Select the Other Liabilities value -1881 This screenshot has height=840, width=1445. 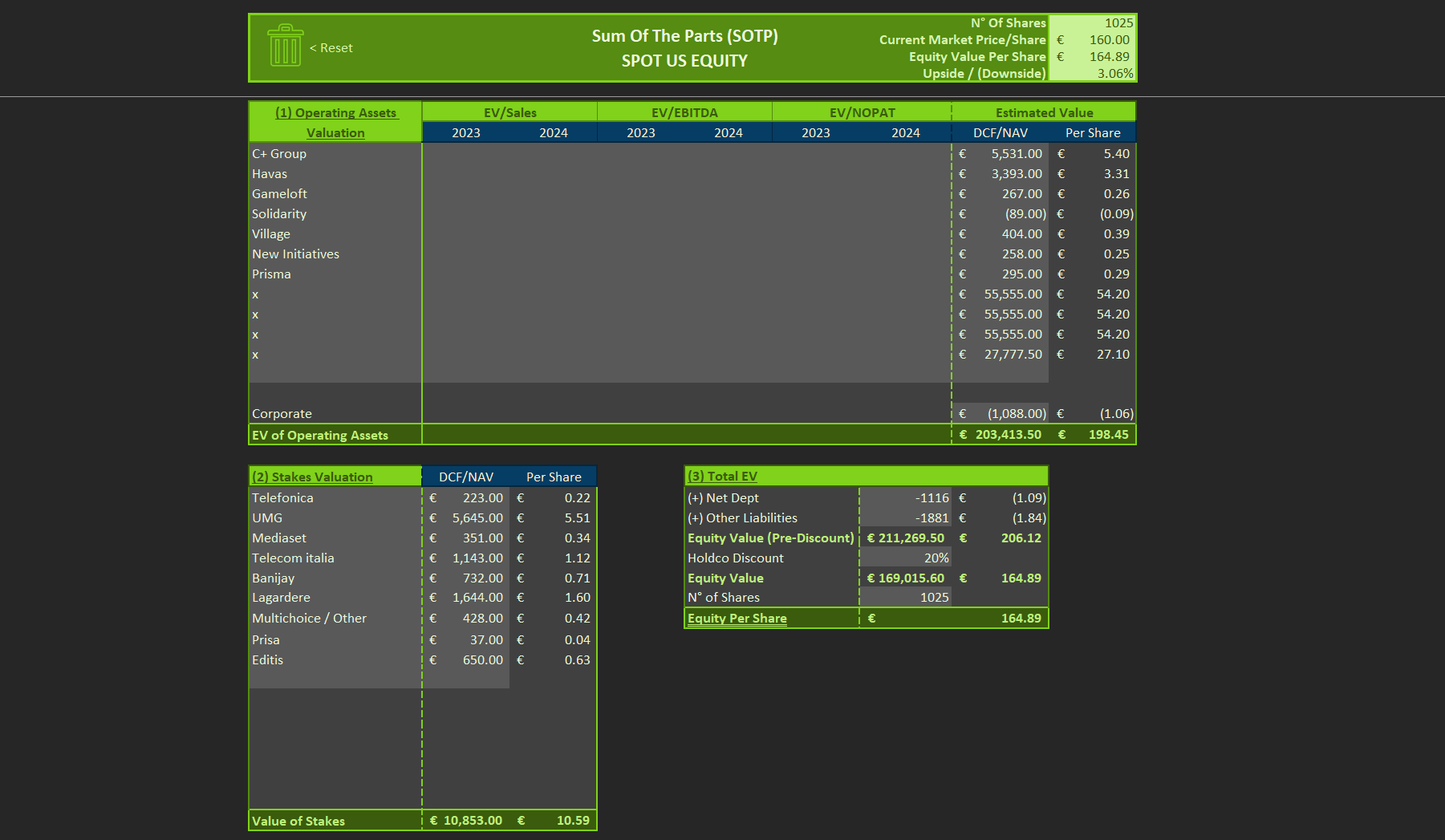[x=905, y=517]
